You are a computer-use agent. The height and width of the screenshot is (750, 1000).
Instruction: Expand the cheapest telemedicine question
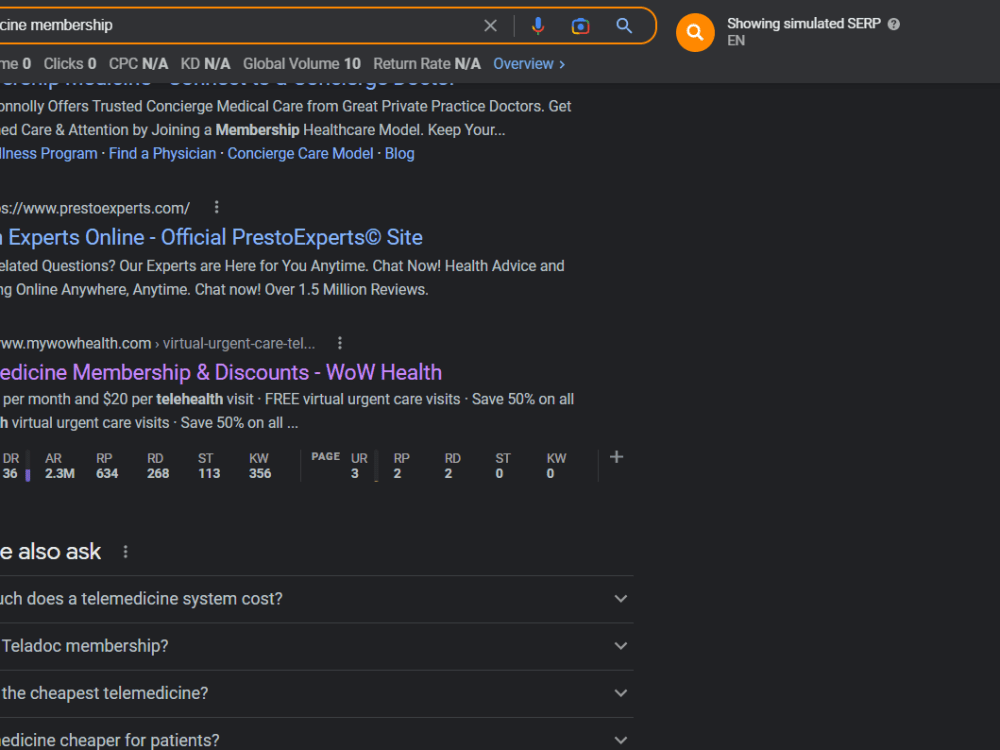(316, 693)
